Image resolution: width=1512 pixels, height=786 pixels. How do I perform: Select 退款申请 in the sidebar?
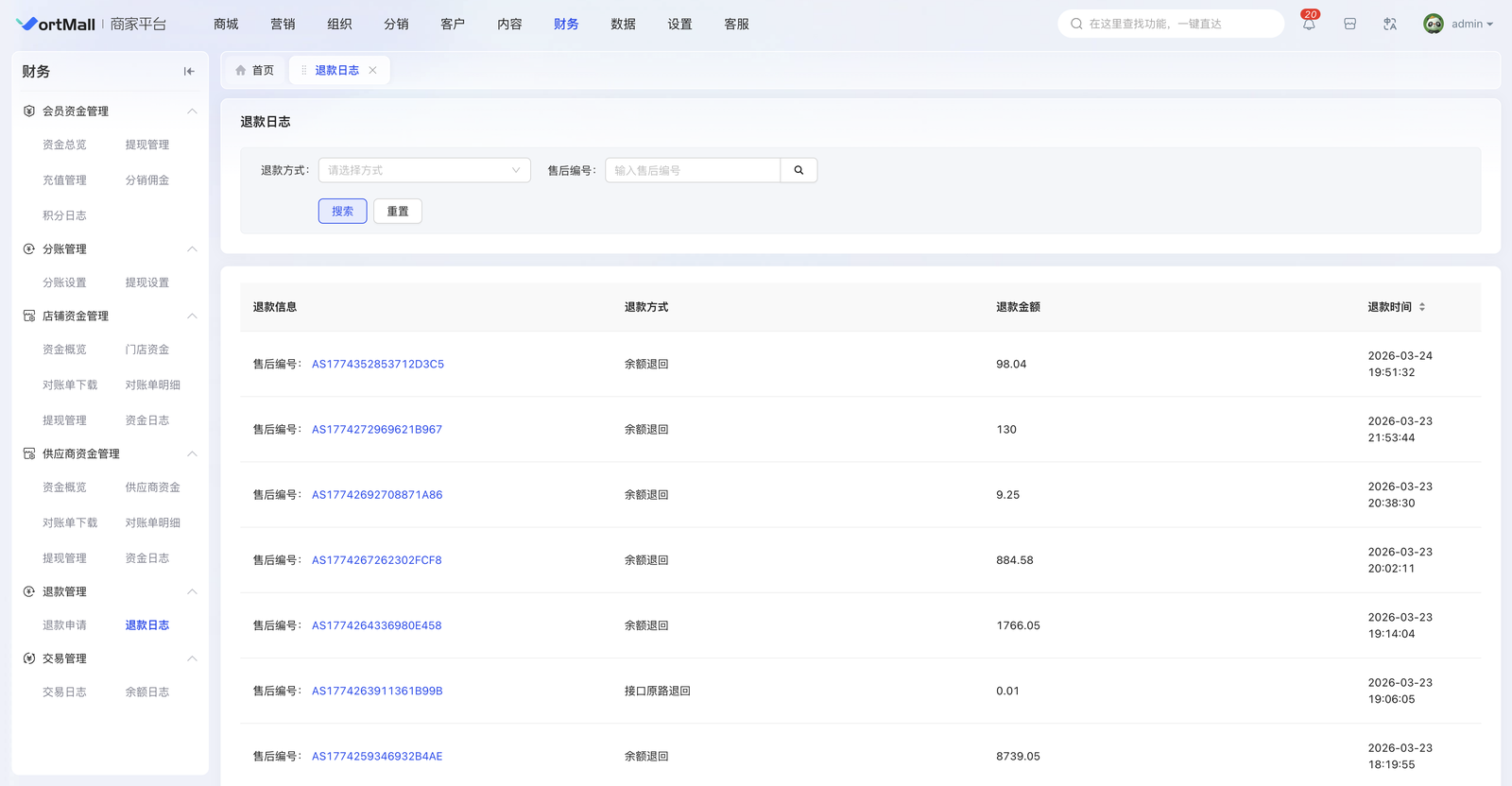pyautogui.click(x=64, y=625)
